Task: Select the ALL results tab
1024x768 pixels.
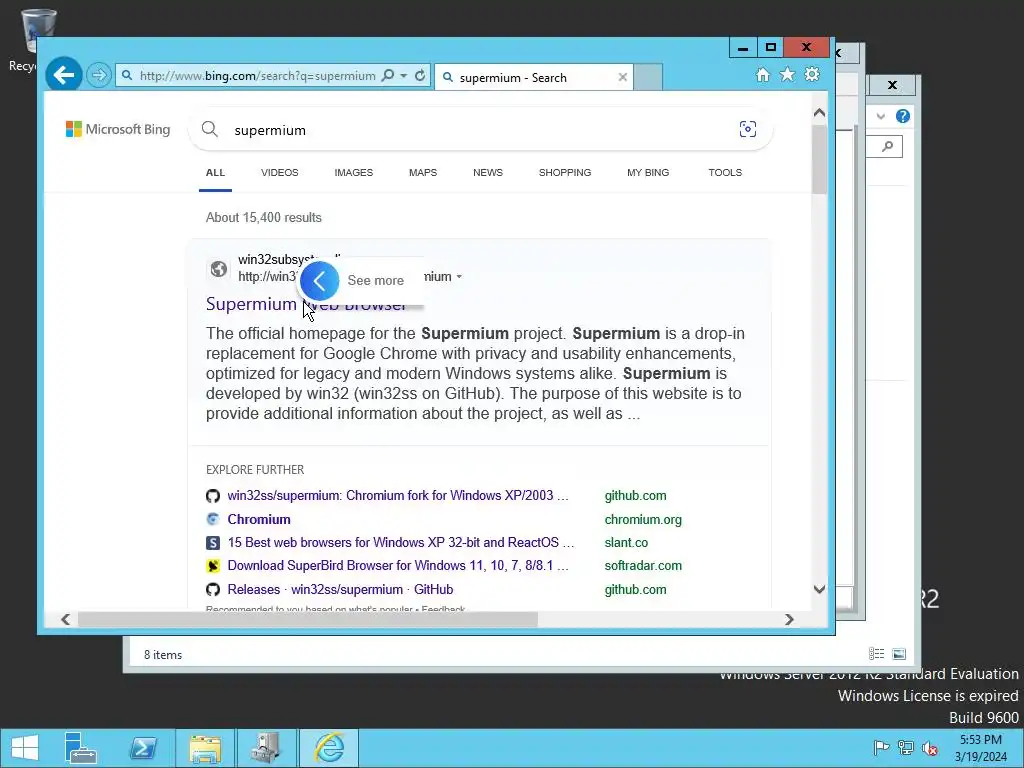Action: [215, 172]
